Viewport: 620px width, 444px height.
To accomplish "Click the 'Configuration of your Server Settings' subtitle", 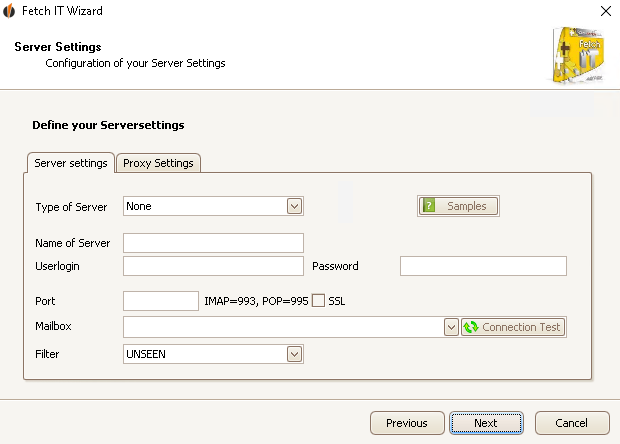I will [x=135, y=63].
